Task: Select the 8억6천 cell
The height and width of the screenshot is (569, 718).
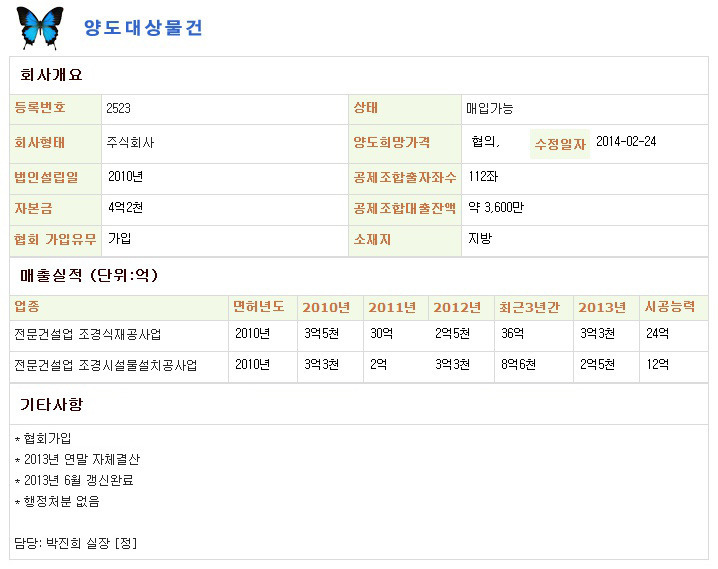Action: [x=518, y=364]
